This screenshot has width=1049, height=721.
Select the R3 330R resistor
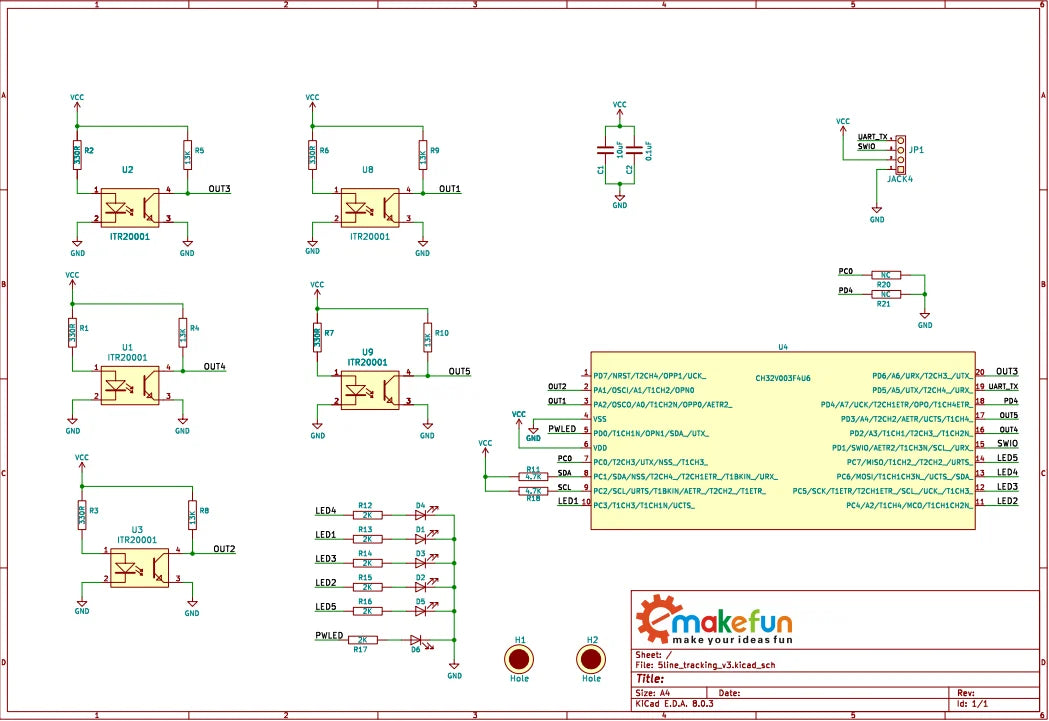(82, 515)
